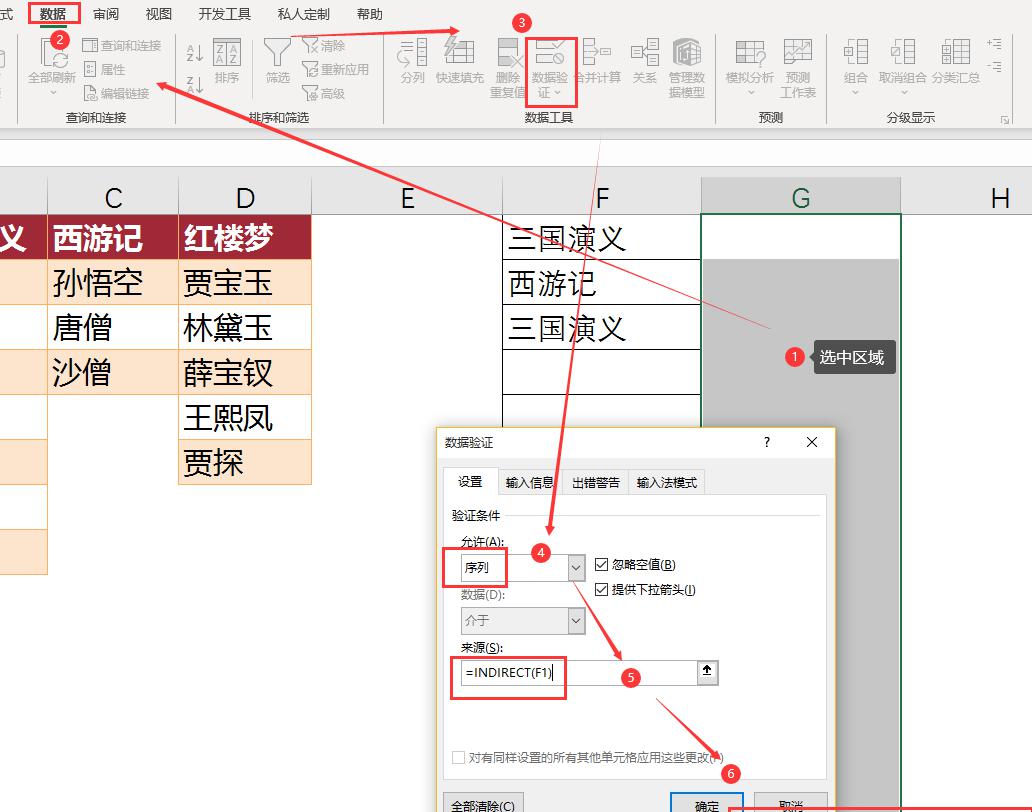Image resolution: width=1032 pixels, height=812 pixels.
Task: Expand the 全部刷新 dropdown arrow
Action: tap(53, 92)
